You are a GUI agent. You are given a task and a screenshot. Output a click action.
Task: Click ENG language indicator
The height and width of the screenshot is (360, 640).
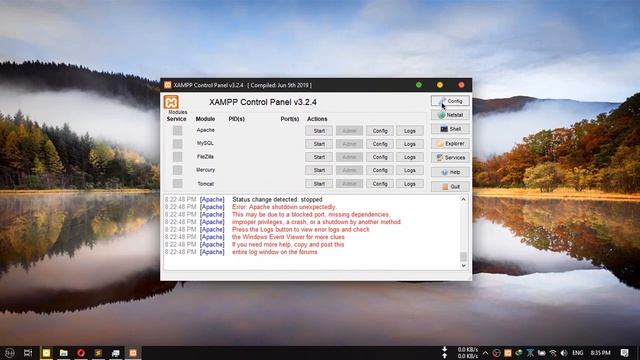point(578,353)
